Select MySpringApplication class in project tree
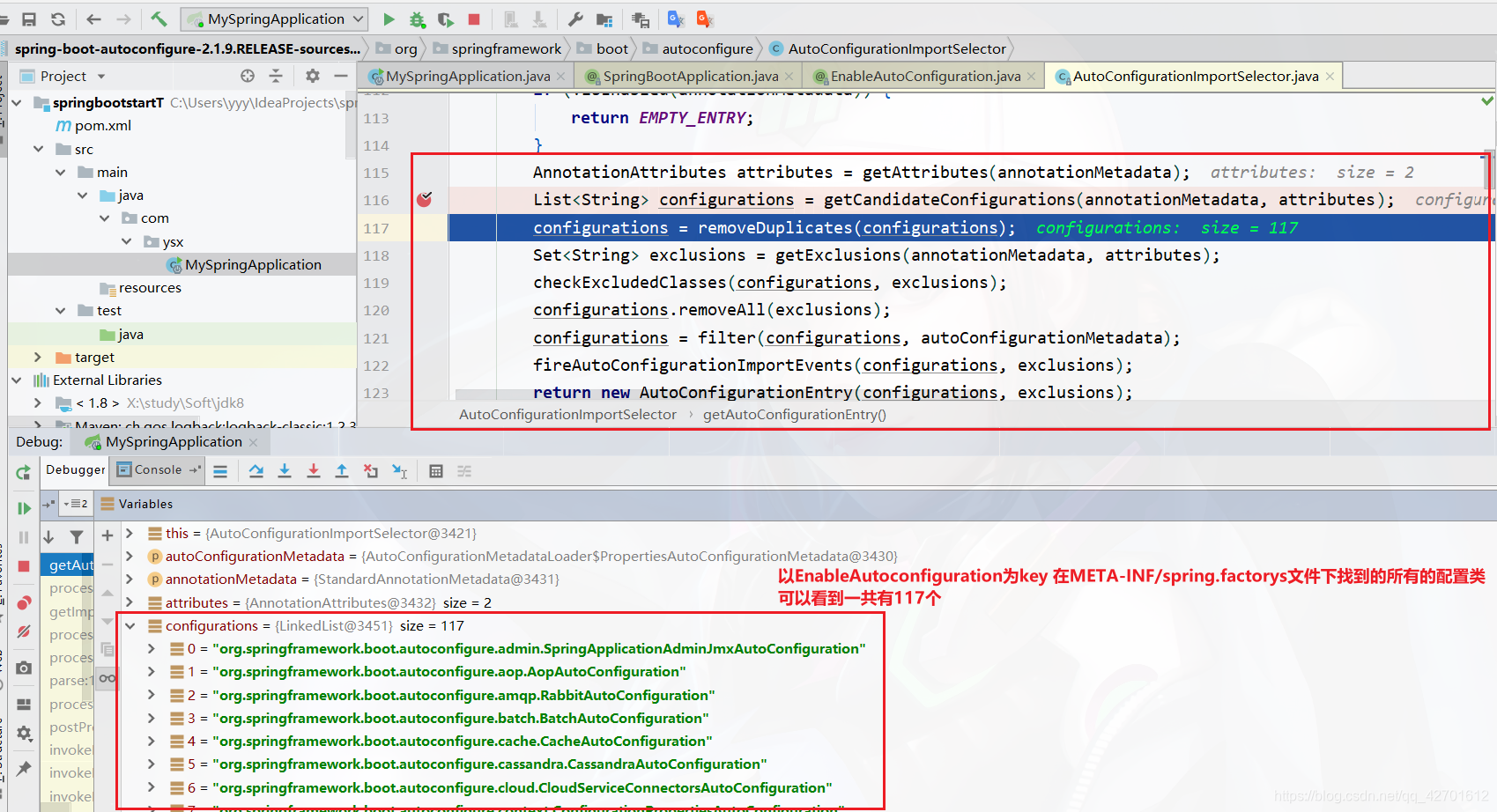Viewport: 1497px width, 812px height. [243, 264]
